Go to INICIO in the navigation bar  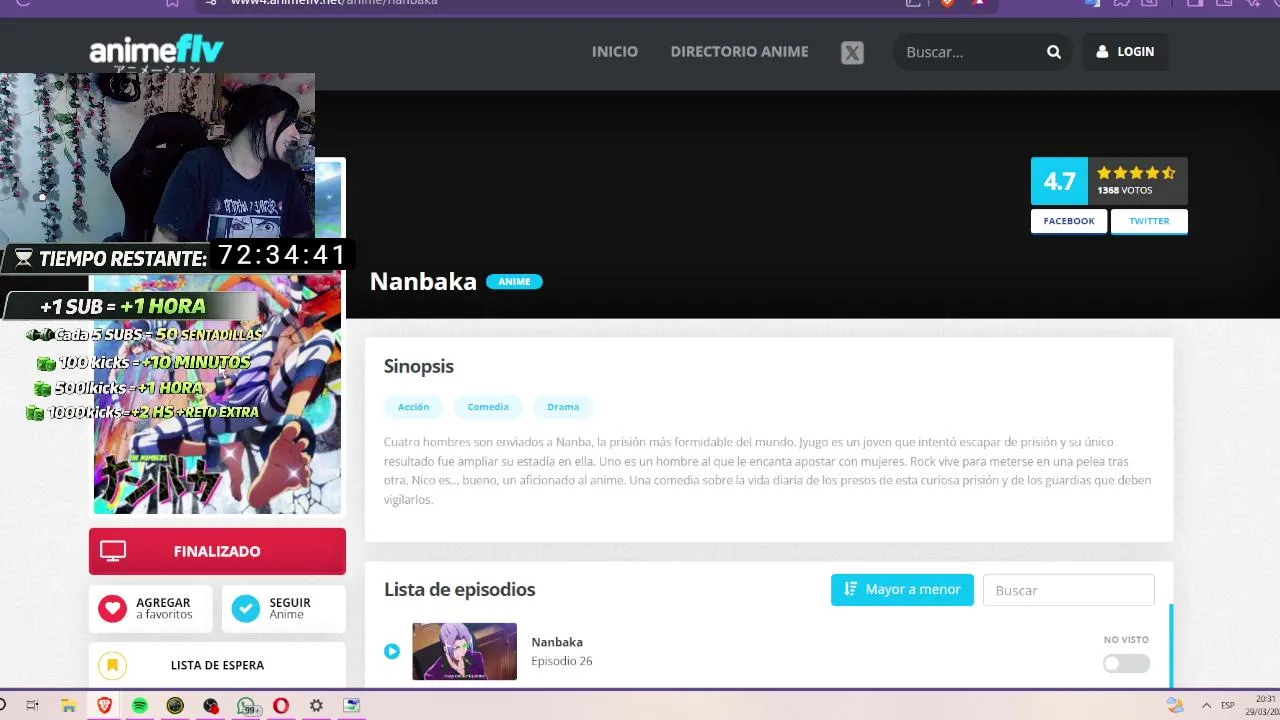tap(615, 52)
